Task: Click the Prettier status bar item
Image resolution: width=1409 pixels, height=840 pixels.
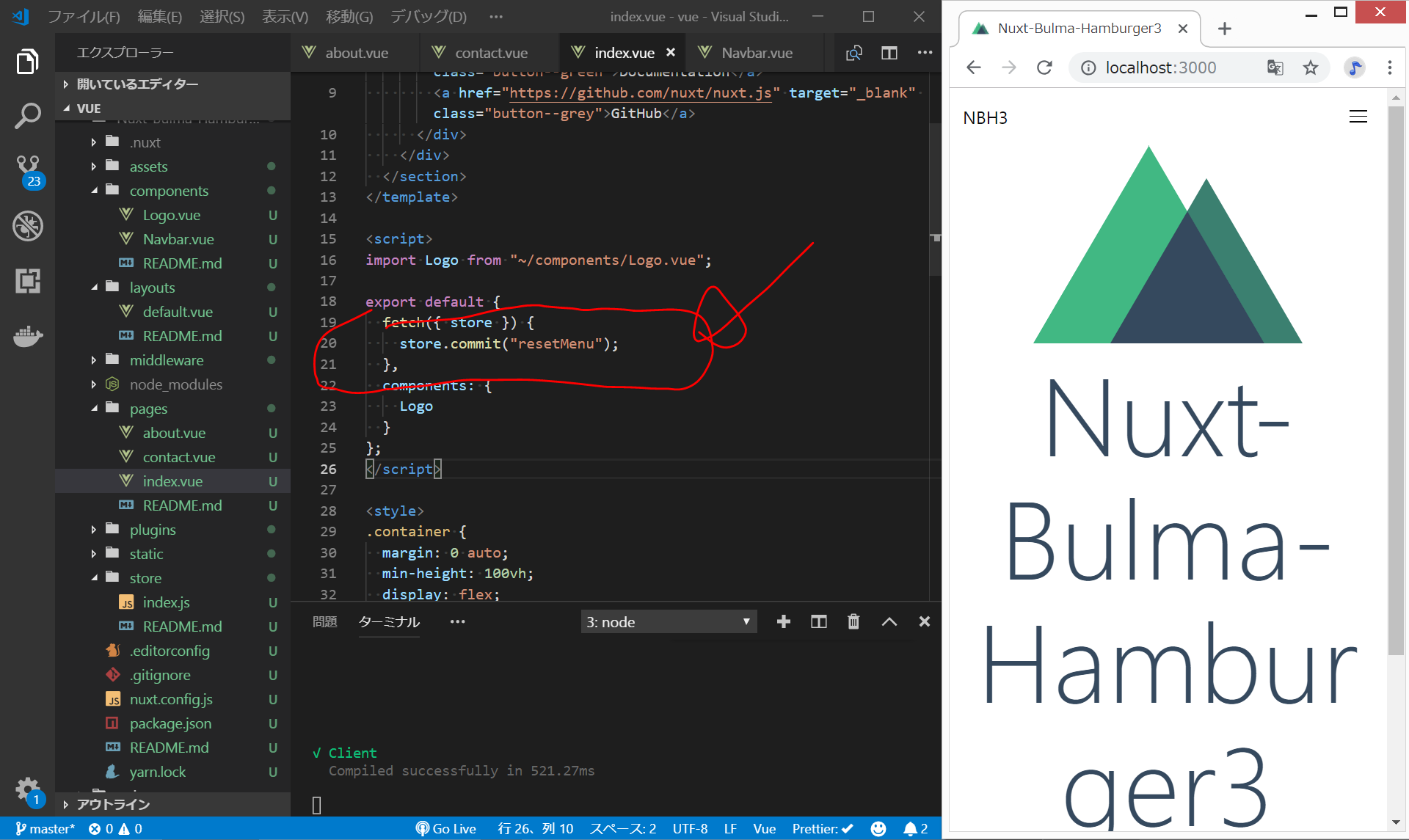Action: [823, 828]
